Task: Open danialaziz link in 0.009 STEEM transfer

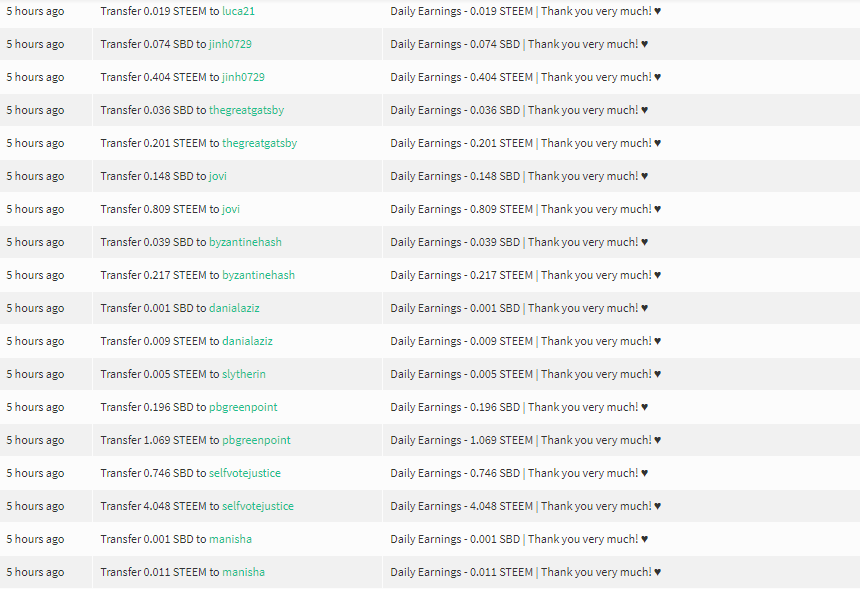Action: pos(247,341)
